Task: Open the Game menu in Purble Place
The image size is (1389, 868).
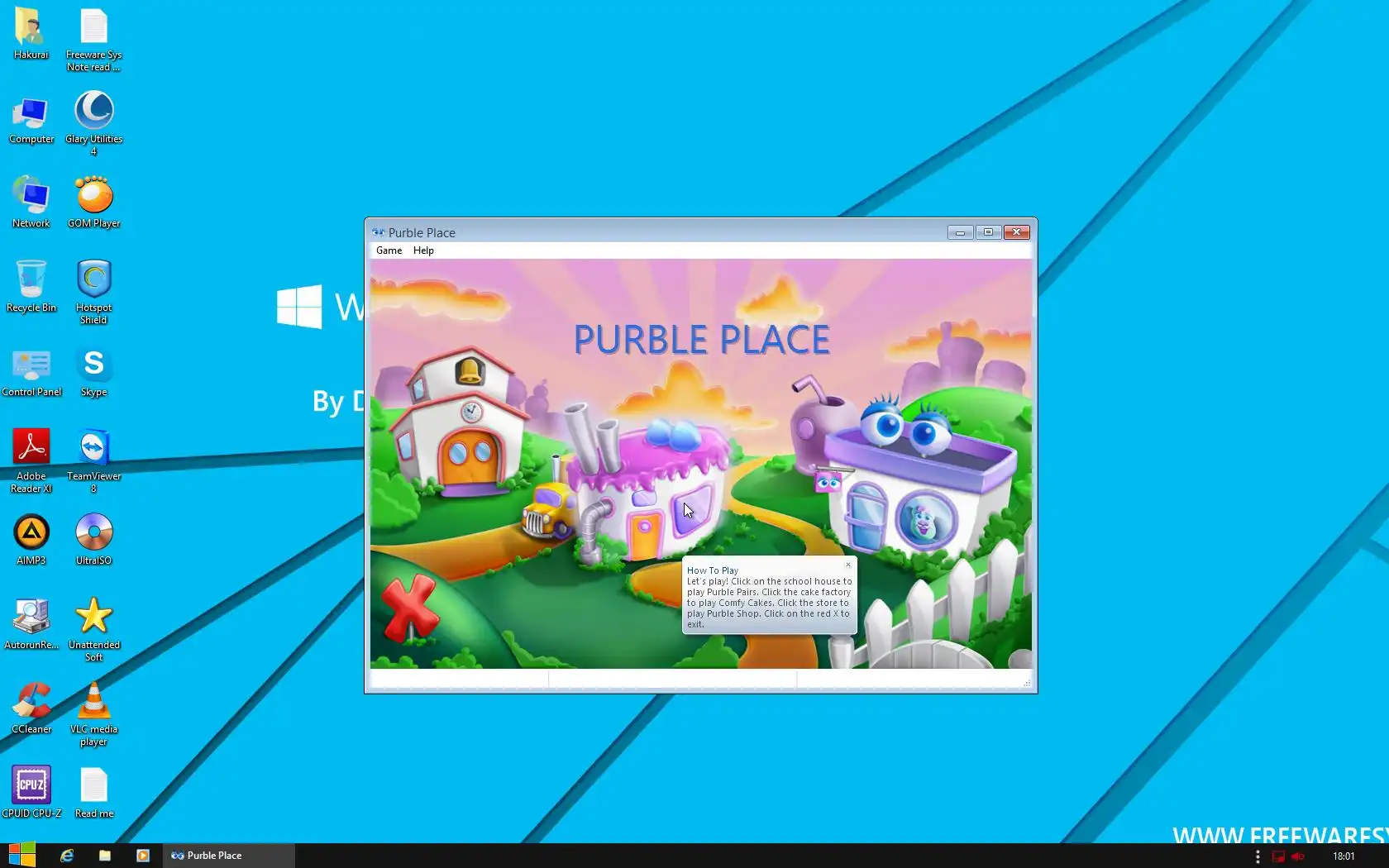Action: (389, 250)
